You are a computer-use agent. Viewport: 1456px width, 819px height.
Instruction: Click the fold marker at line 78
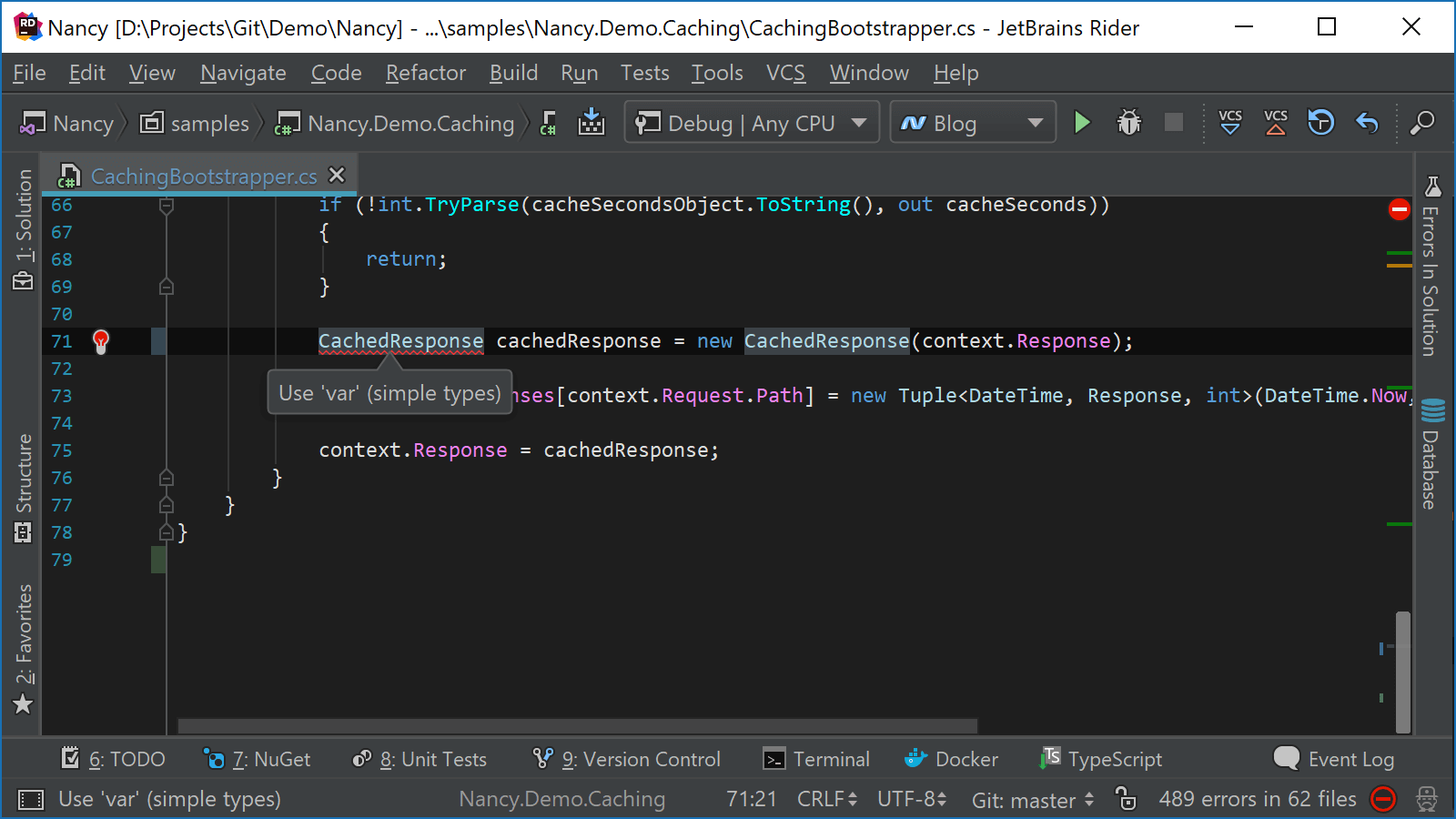(x=167, y=532)
